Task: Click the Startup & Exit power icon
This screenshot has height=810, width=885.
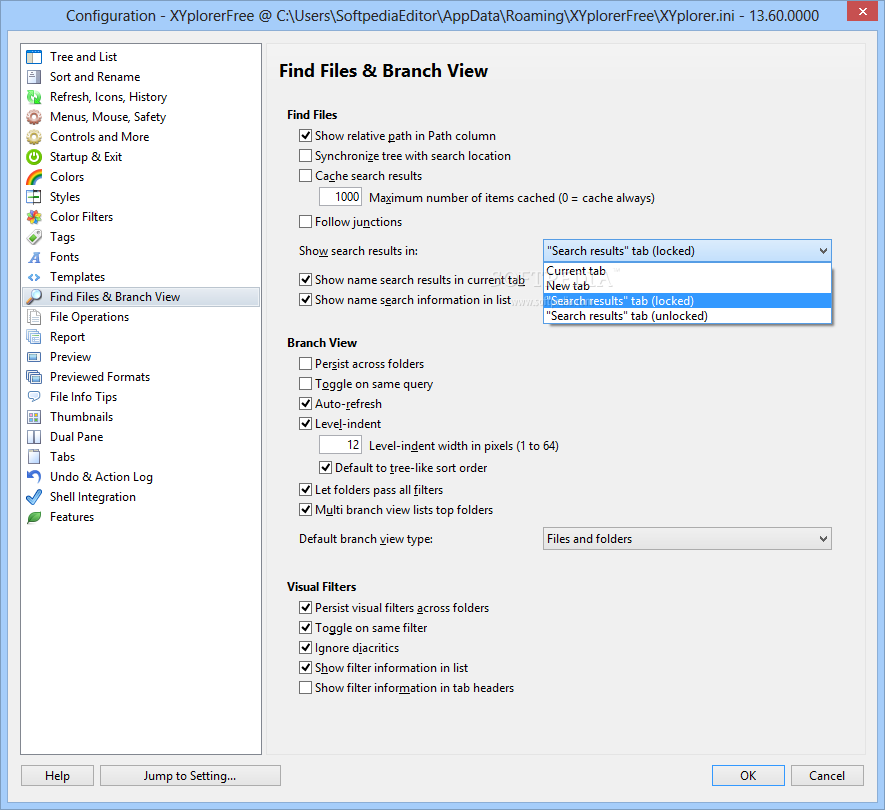Action: coord(34,157)
